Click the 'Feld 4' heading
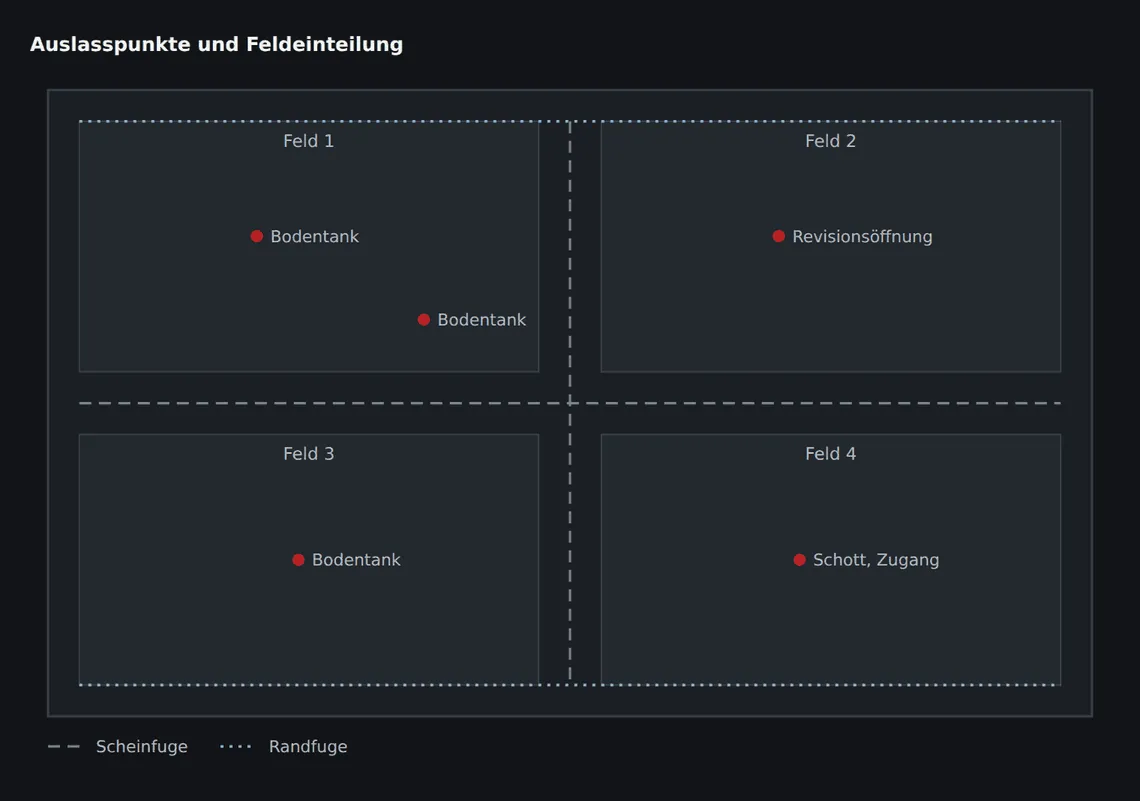 [x=830, y=454]
